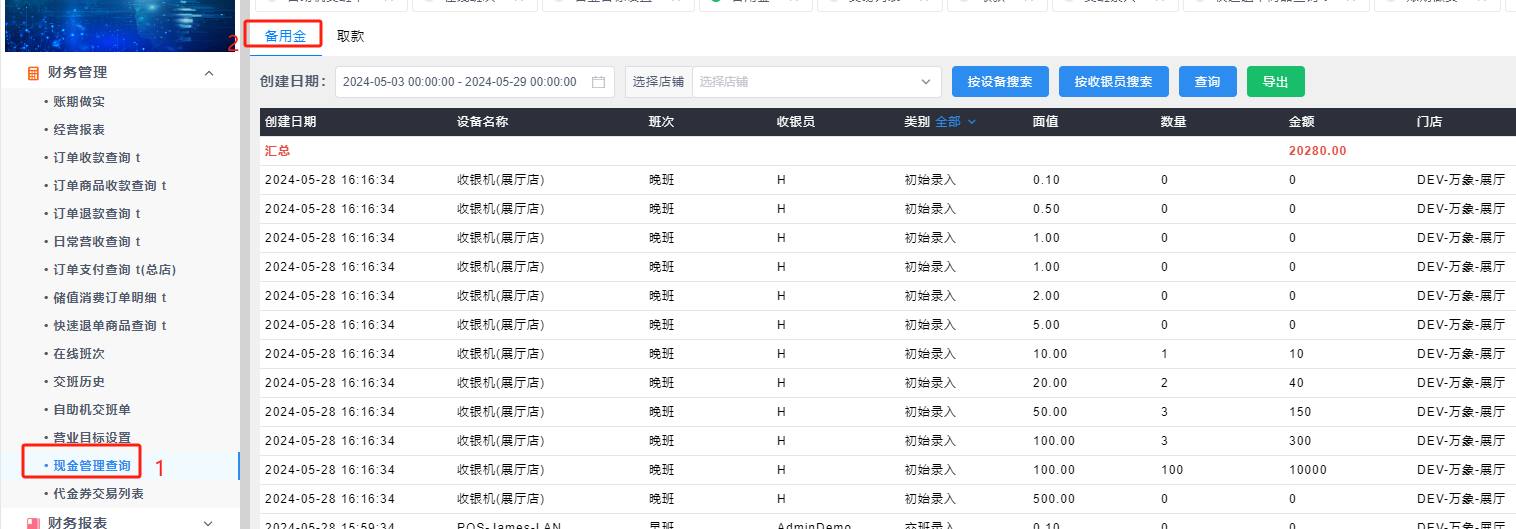Click the calendar icon in the date range field
Screen dimensions: 1516x529
pos(598,82)
